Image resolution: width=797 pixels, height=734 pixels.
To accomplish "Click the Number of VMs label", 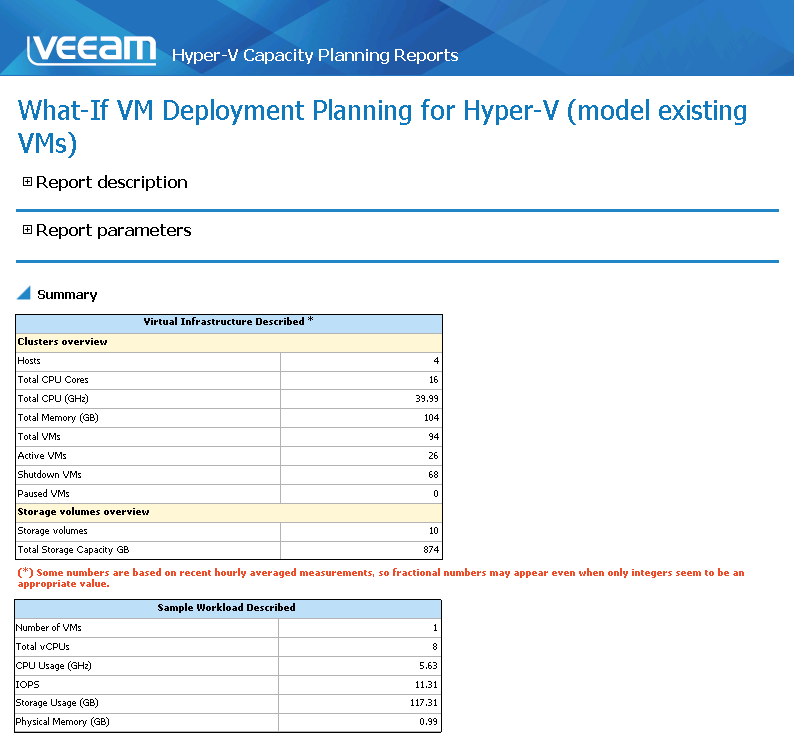I will click(x=48, y=628).
